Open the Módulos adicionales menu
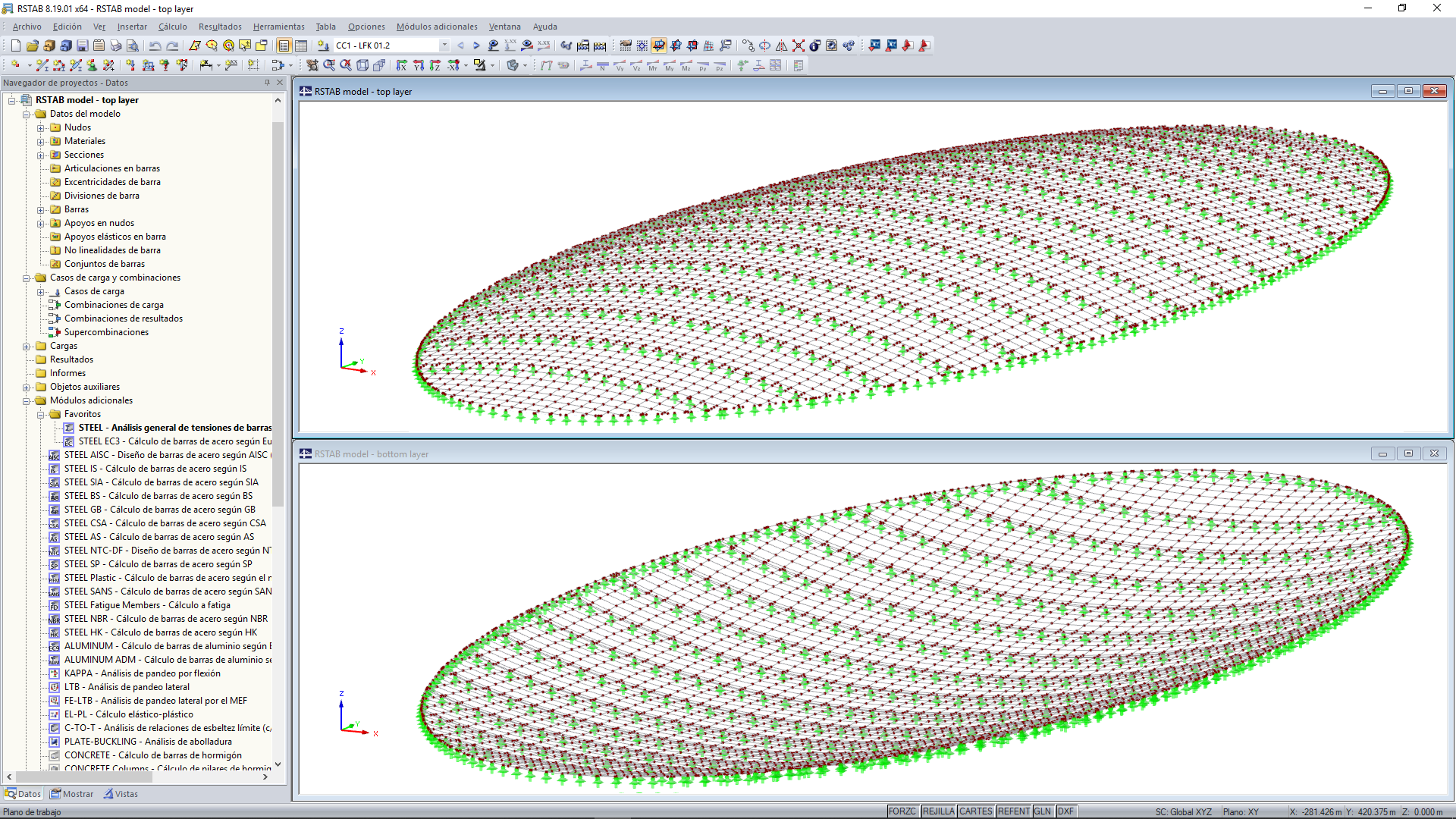This screenshot has height=819, width=1456. pos(437,27)
